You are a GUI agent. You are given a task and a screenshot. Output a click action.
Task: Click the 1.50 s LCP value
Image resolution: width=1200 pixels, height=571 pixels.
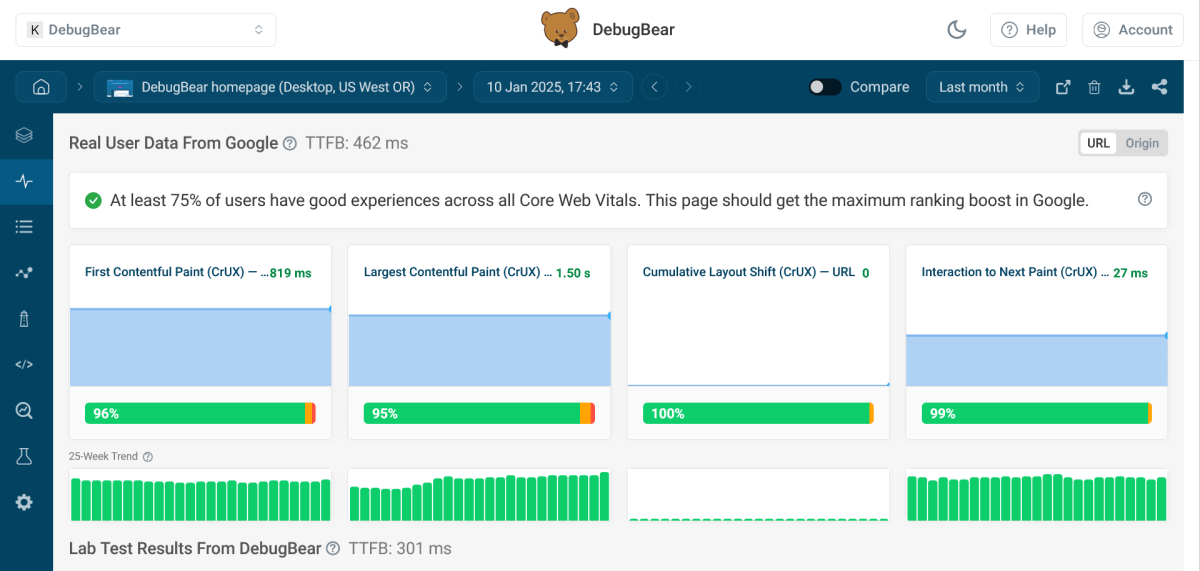tap(573, 273)
